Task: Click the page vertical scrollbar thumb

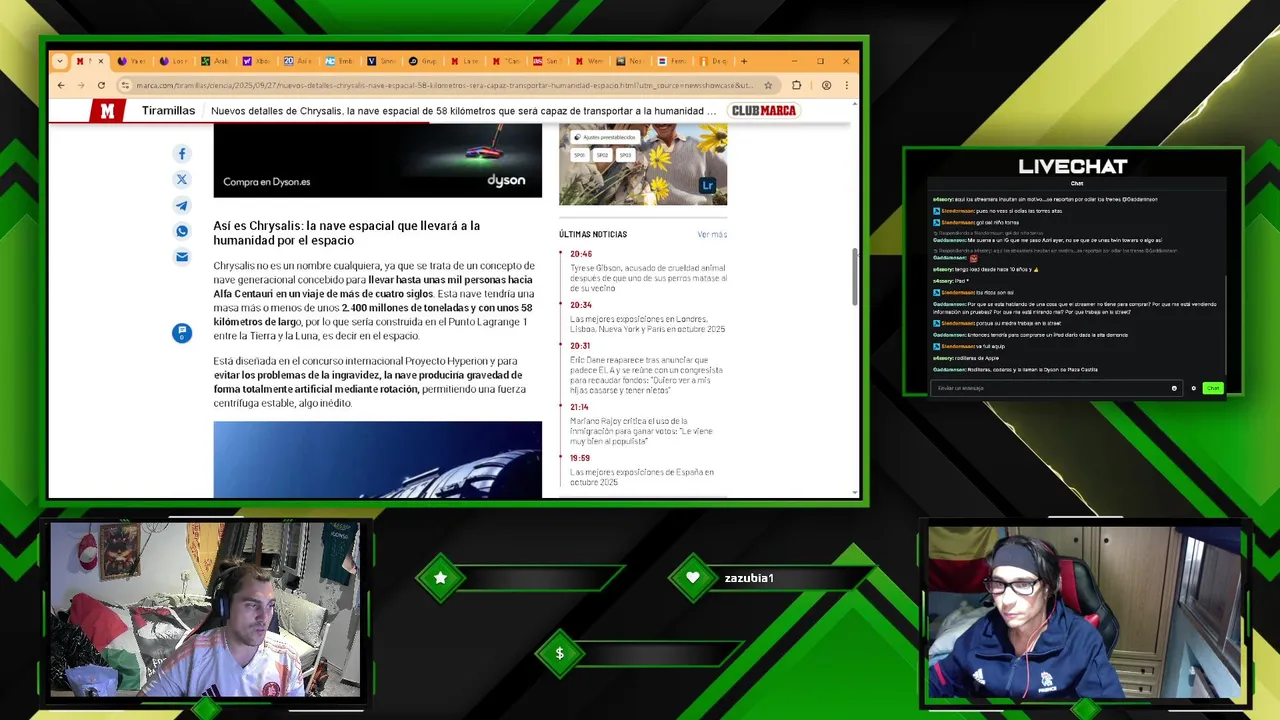Action: coord(854,278)
